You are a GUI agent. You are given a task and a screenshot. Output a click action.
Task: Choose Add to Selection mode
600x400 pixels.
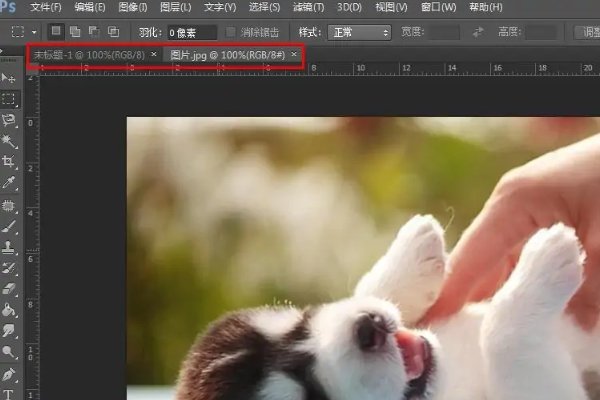point(75,32)
